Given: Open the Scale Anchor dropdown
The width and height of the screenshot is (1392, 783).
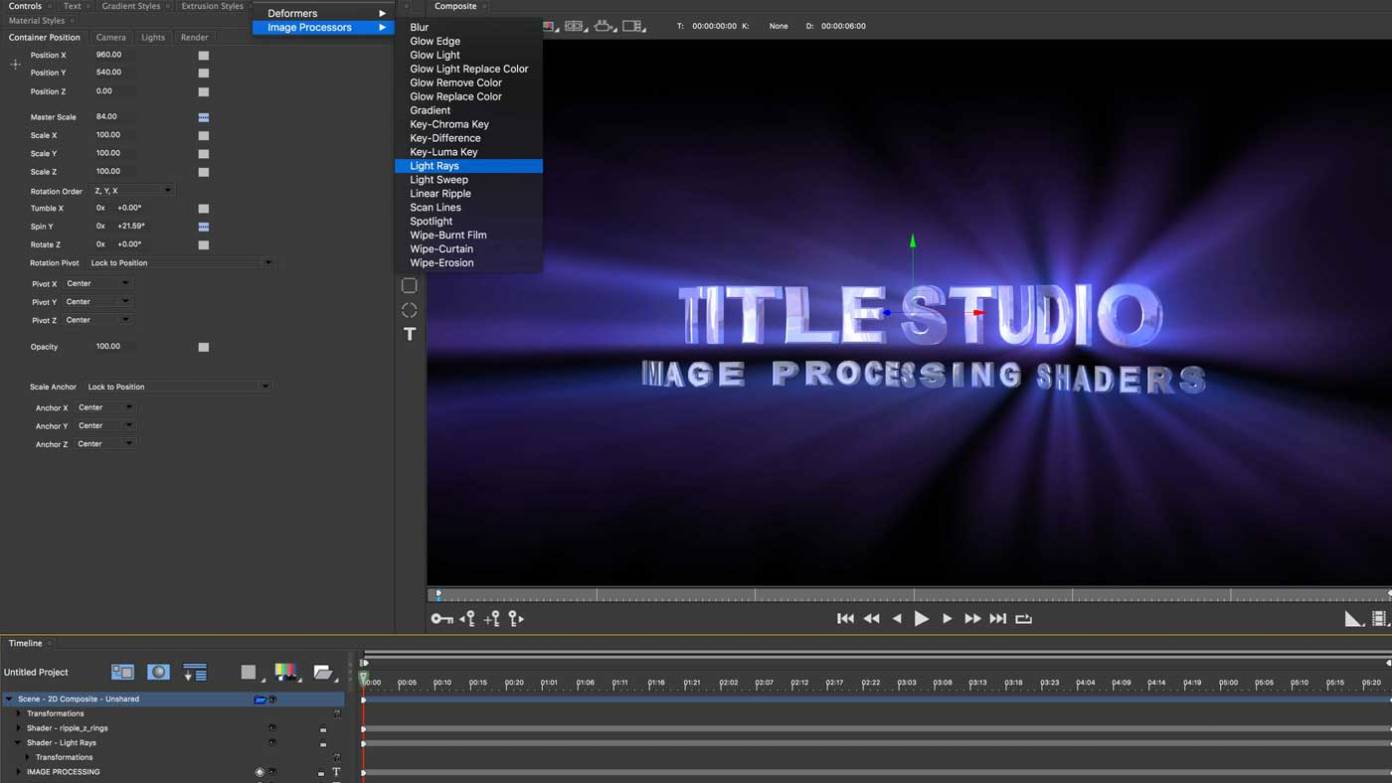Looking at the screenshot, I should tap(178, 386).
